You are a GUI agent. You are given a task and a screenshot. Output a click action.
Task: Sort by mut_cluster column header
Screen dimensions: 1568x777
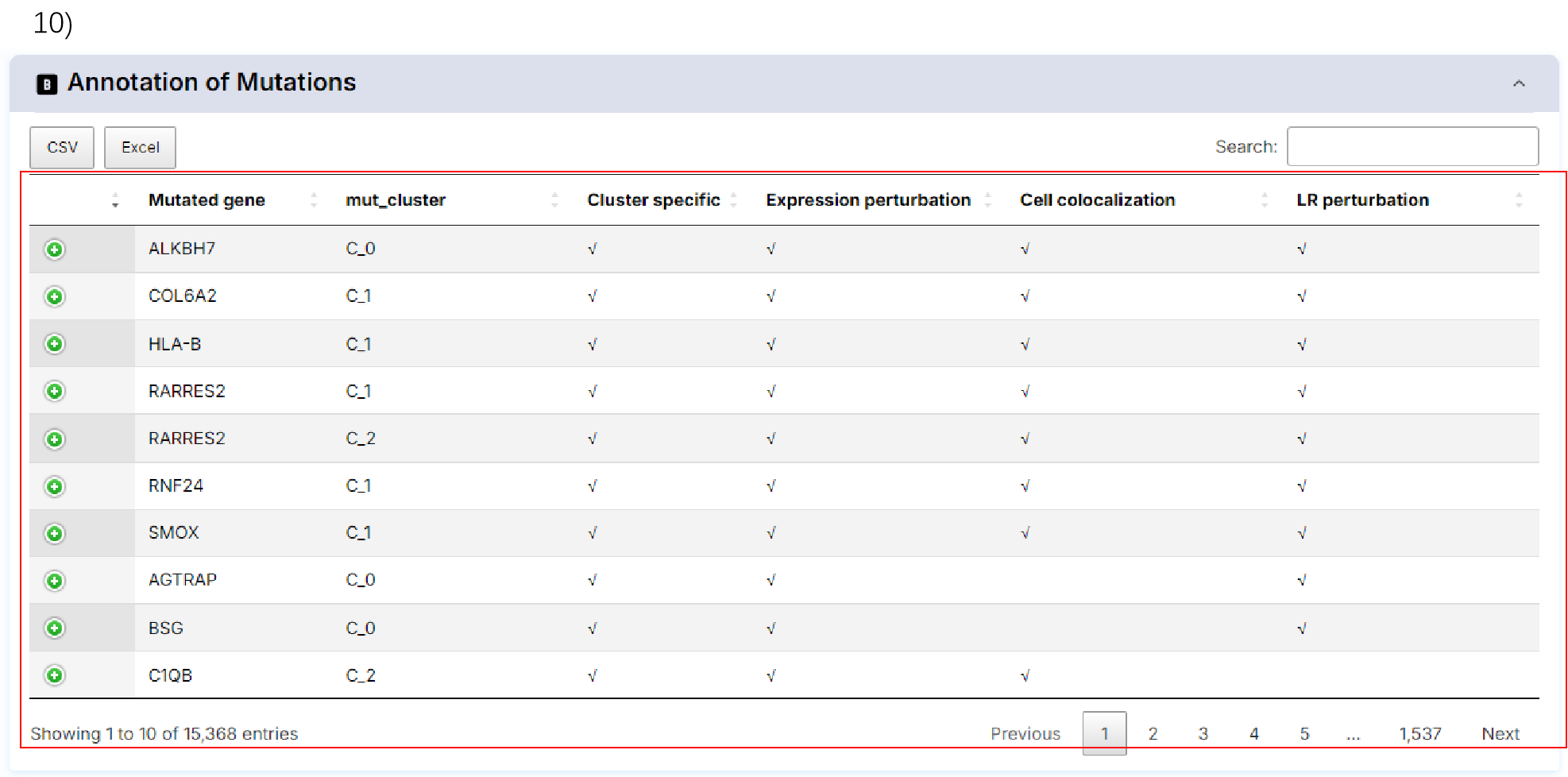(x=396, y=200)
